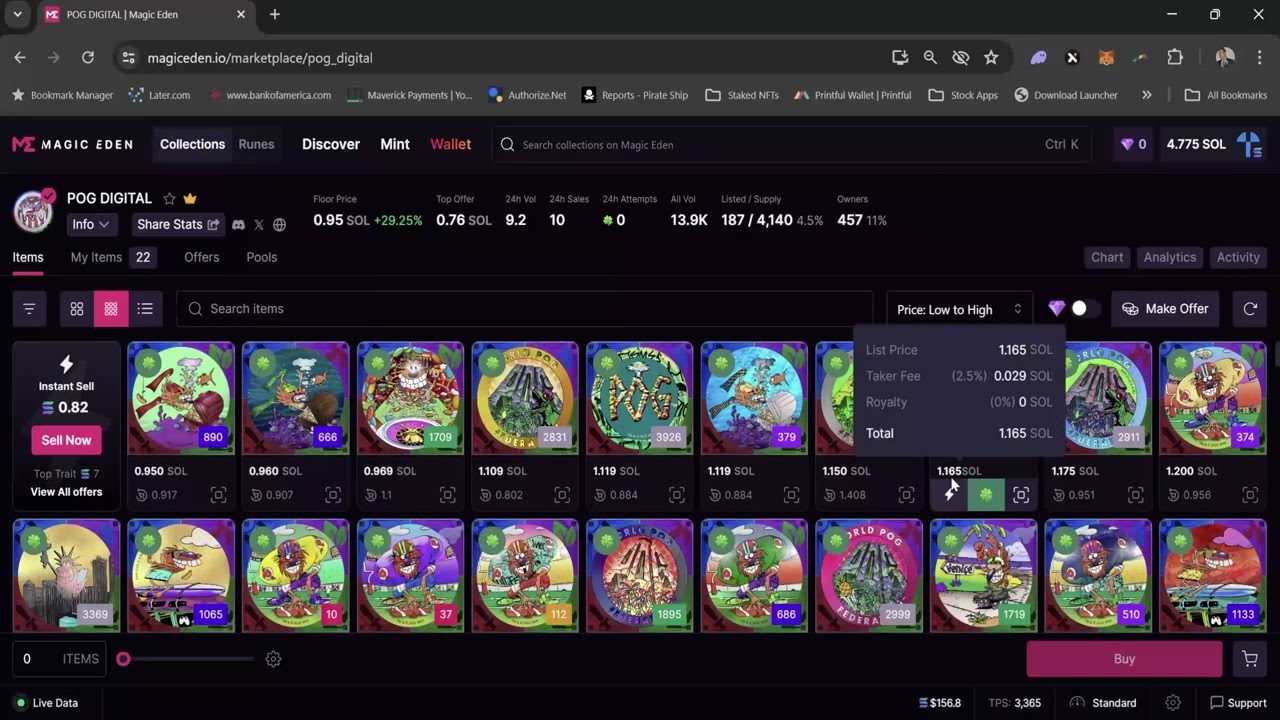
Task: Open the Phantom wallet extension
Action: click(x=1038, y=58)
